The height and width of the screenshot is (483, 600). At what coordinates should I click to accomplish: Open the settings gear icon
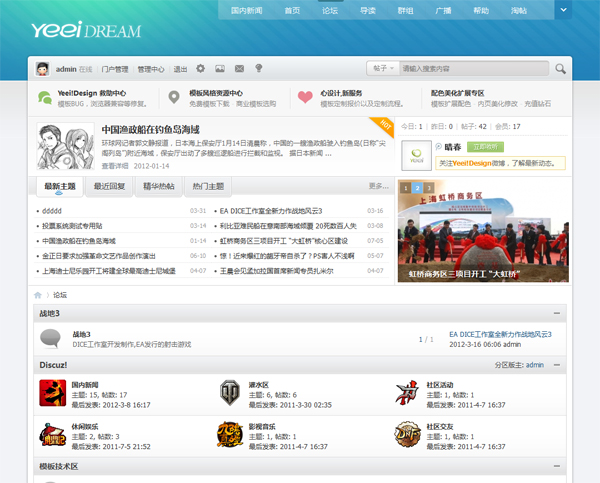[x=201, y=69]
